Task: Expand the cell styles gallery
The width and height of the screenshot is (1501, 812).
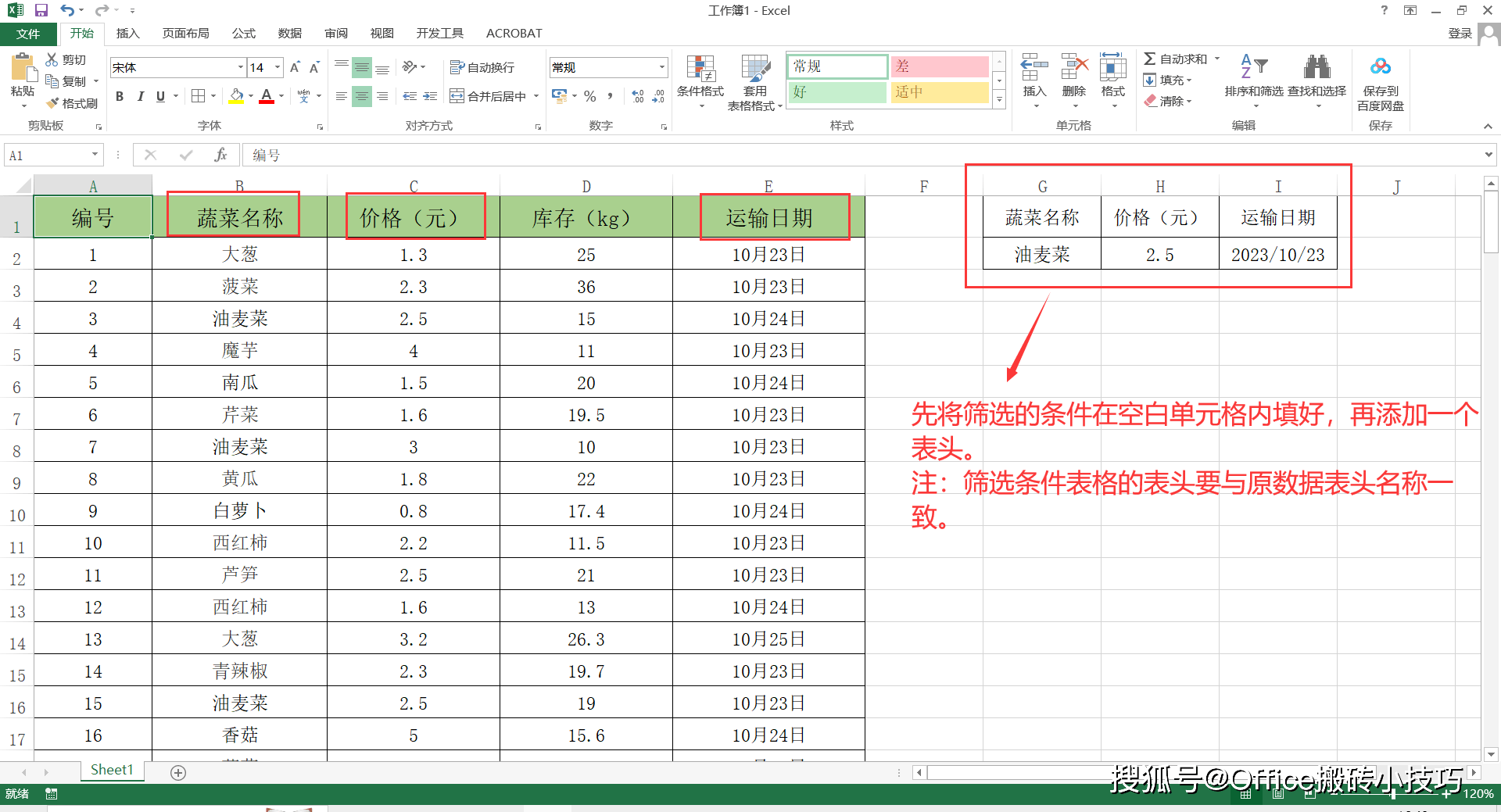Action: pos(999,99)
